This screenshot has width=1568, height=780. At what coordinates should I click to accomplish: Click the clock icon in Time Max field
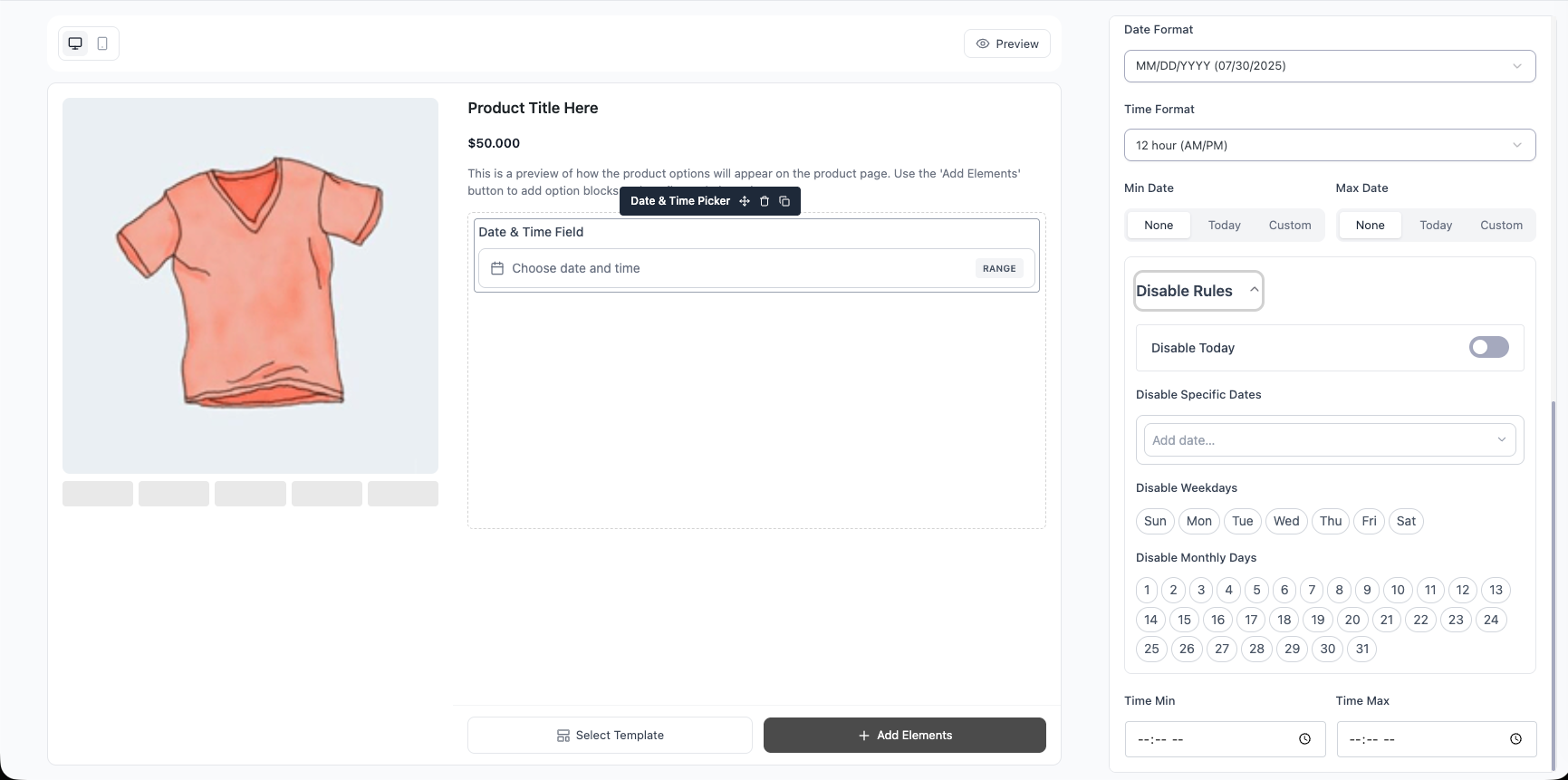1515,739
